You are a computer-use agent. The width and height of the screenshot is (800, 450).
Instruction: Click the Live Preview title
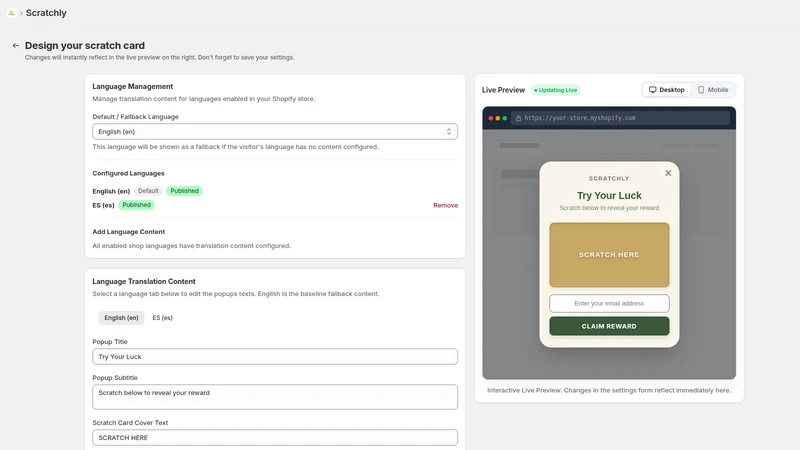coord(503,90)
